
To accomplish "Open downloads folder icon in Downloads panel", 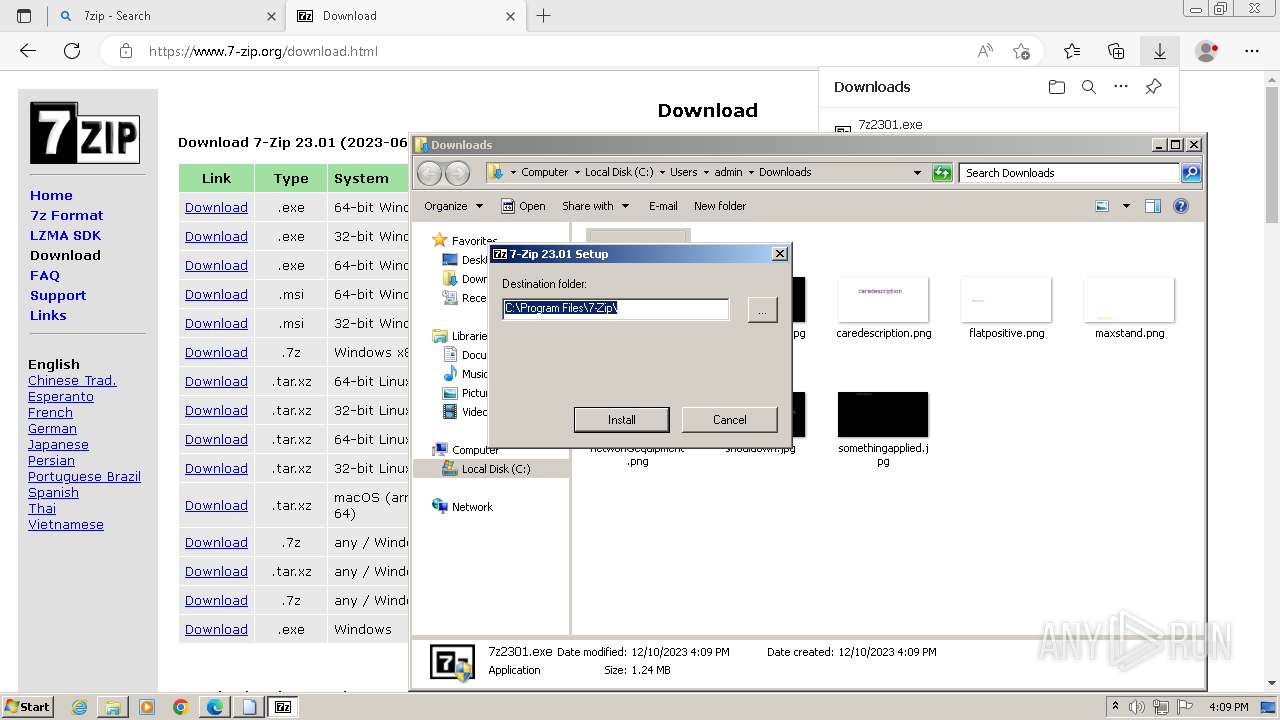I will tap(1057, 87).
